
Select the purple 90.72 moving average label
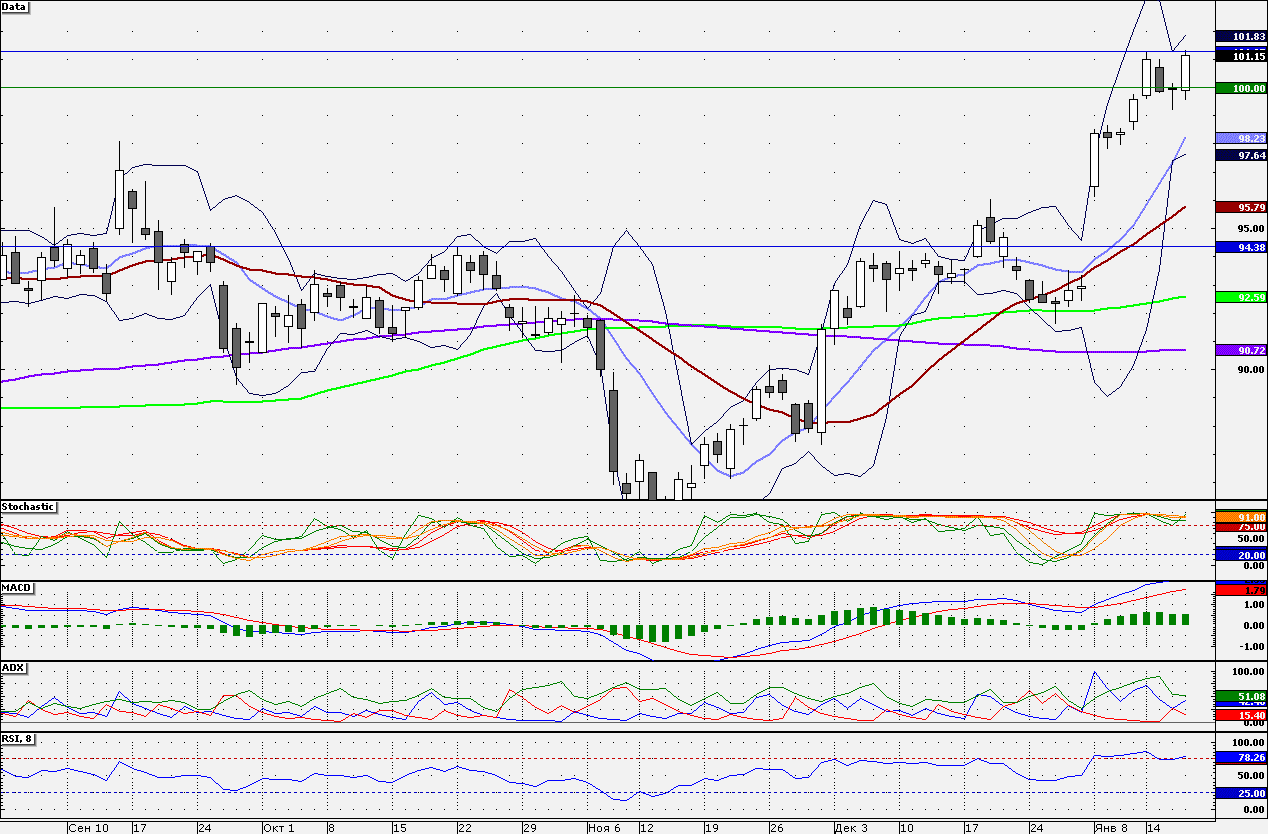(x=1240, y=350)
